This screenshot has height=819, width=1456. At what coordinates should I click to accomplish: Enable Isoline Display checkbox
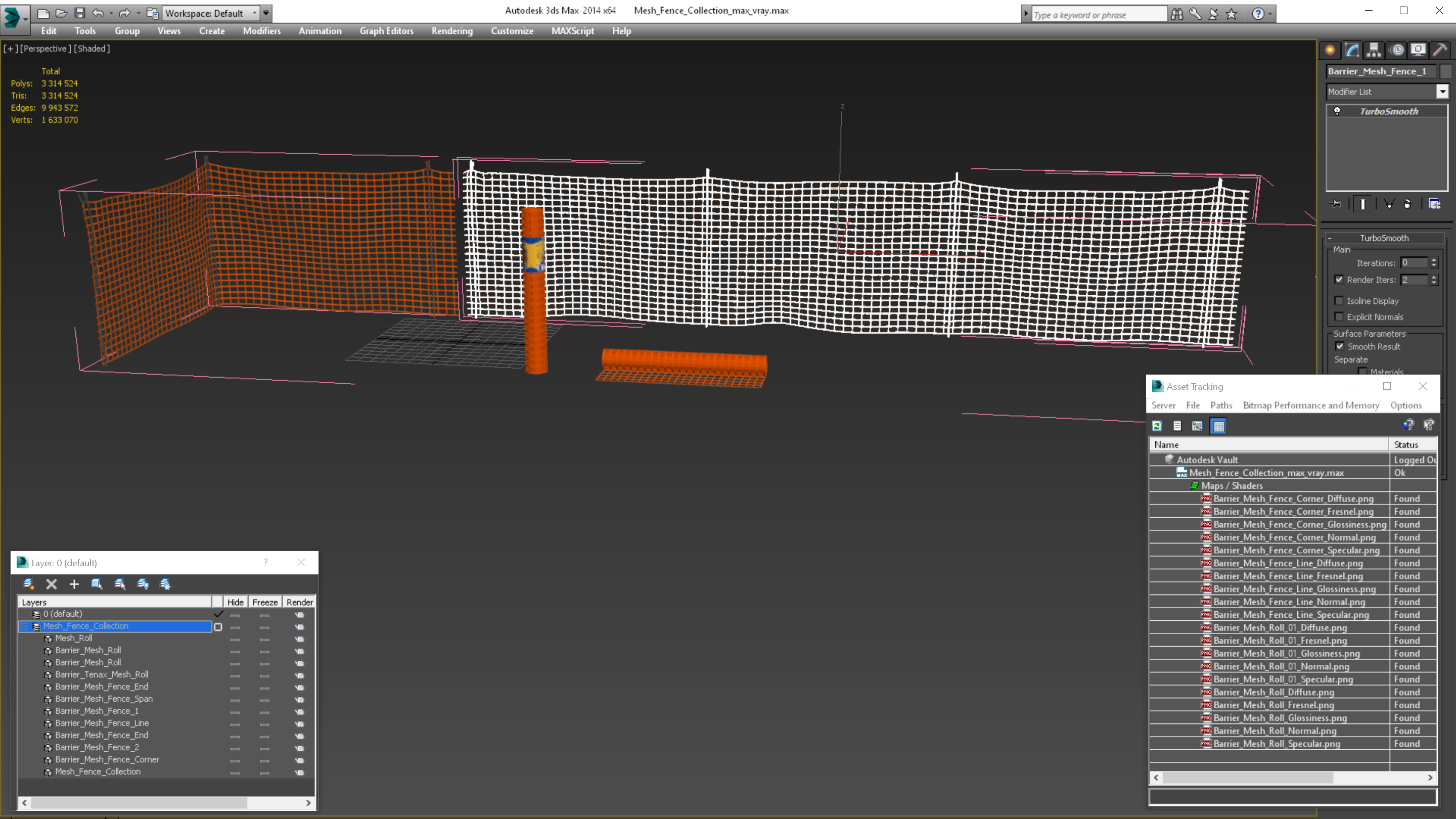[x=1338, y=301]
